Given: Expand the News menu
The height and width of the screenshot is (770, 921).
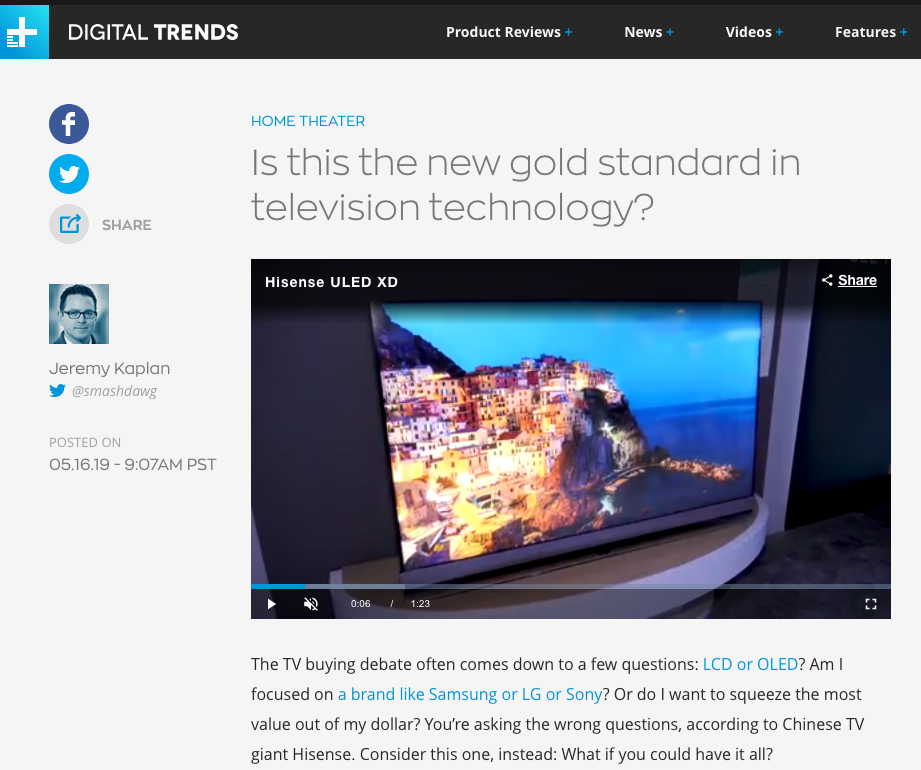Looking at the screenshot, I should 648,32.
